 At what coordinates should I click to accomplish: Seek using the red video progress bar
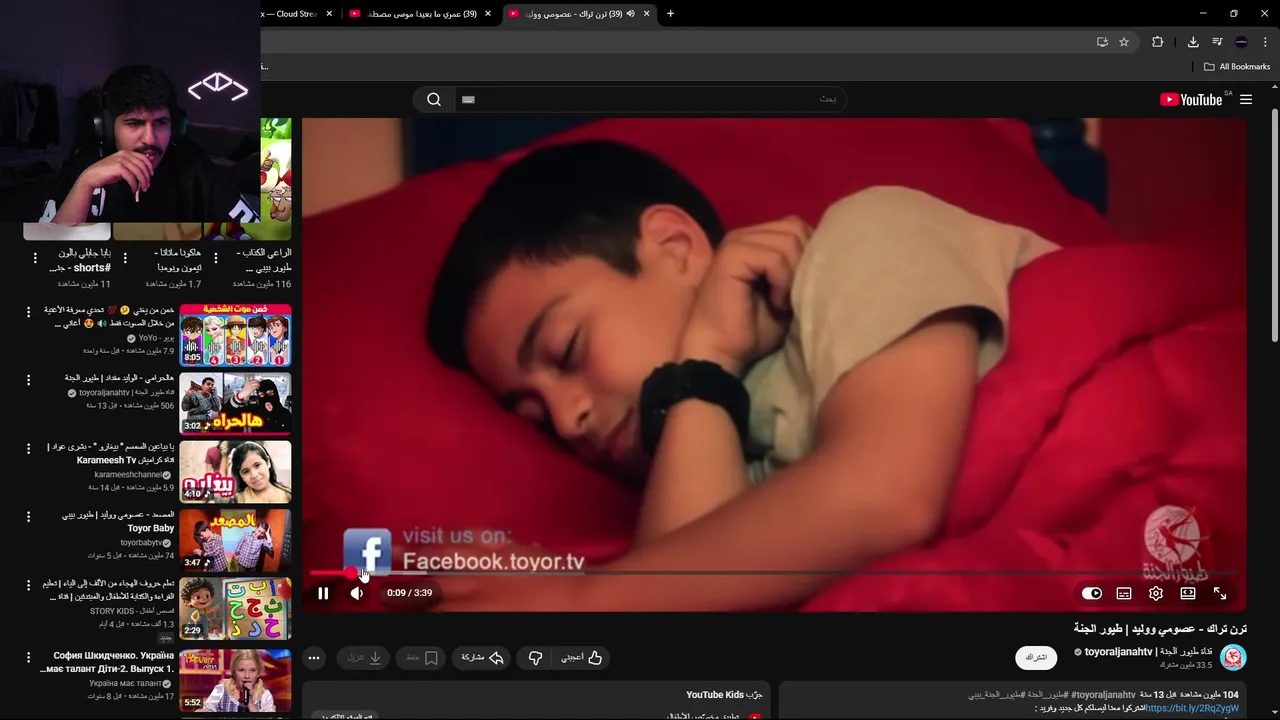[775, 573]
